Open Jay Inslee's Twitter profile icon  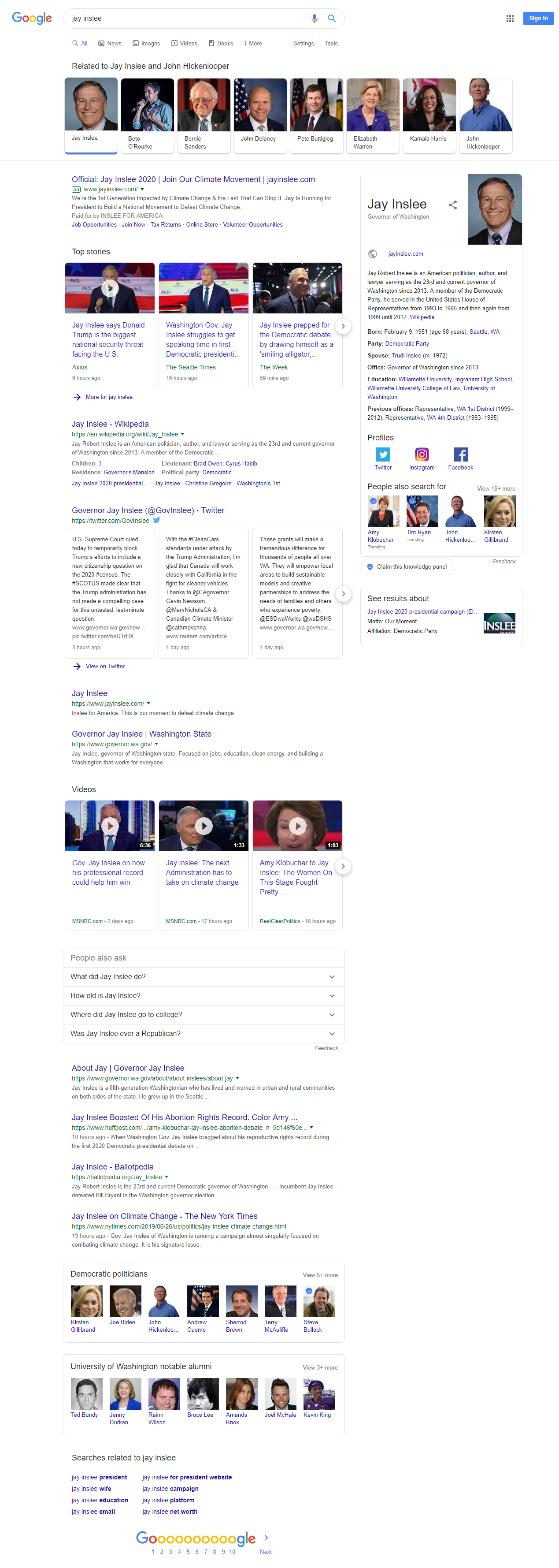coord(383,454)
